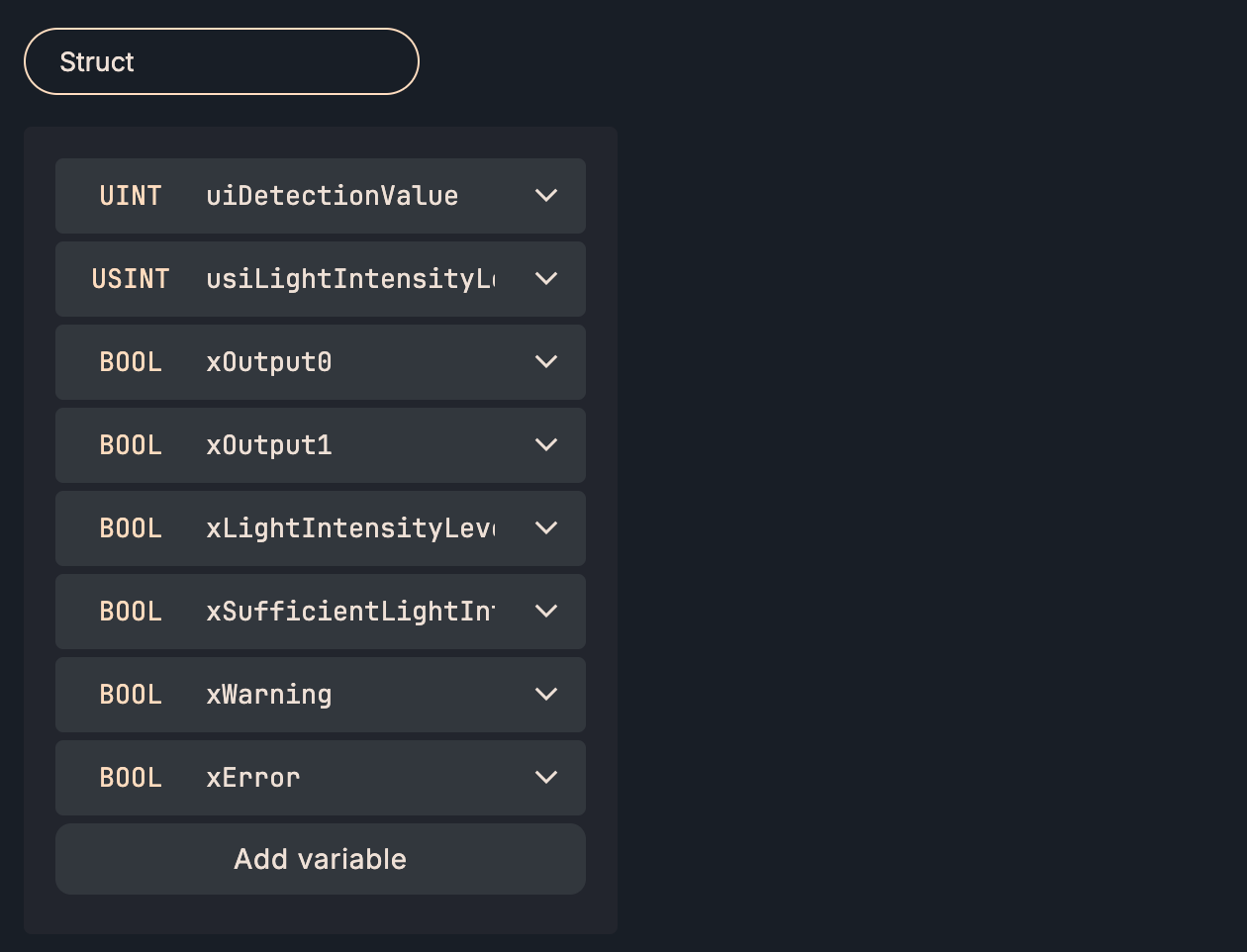The image size is (1247, 952).
Task: Click the xError variable name
Action: pos(253,778)
